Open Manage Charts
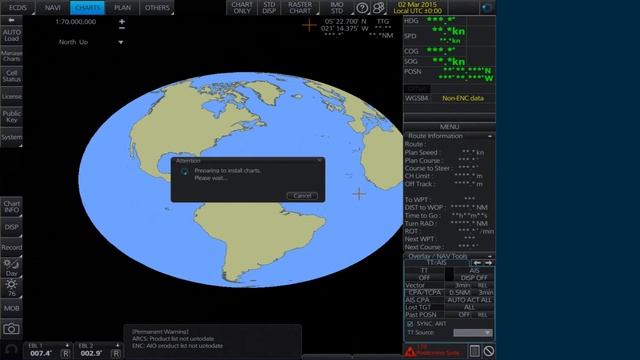The height and width of the screenshot is (360, 640). (x=11, y=56)
